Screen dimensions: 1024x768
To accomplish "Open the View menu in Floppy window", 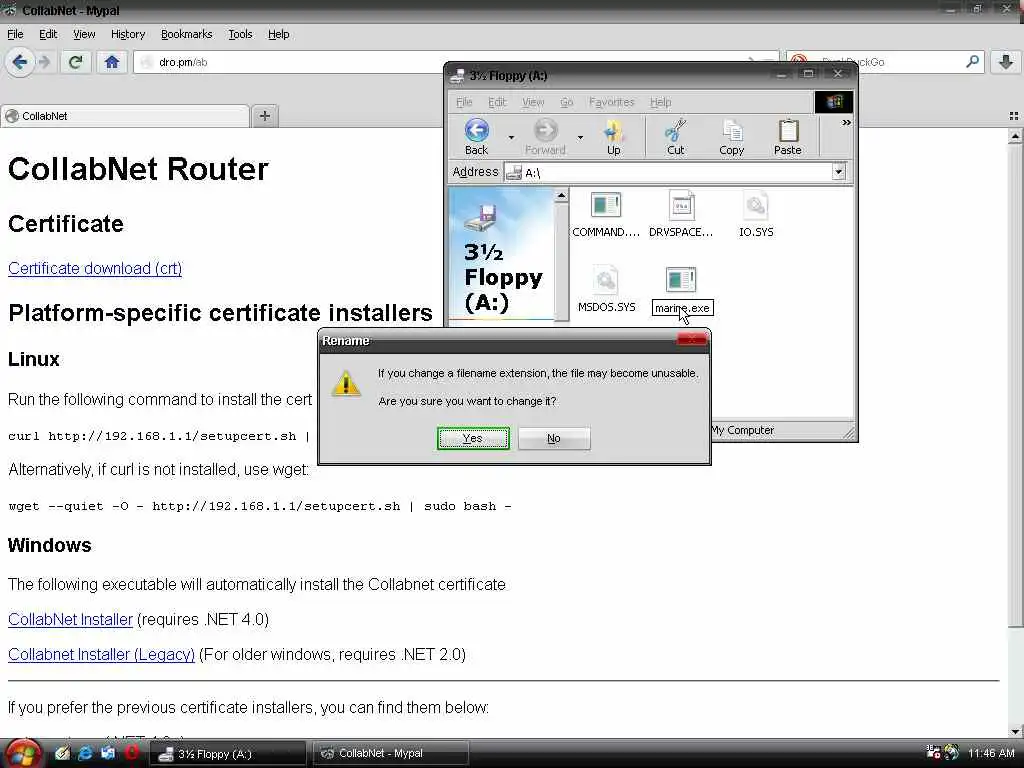I will click(533, 102).
